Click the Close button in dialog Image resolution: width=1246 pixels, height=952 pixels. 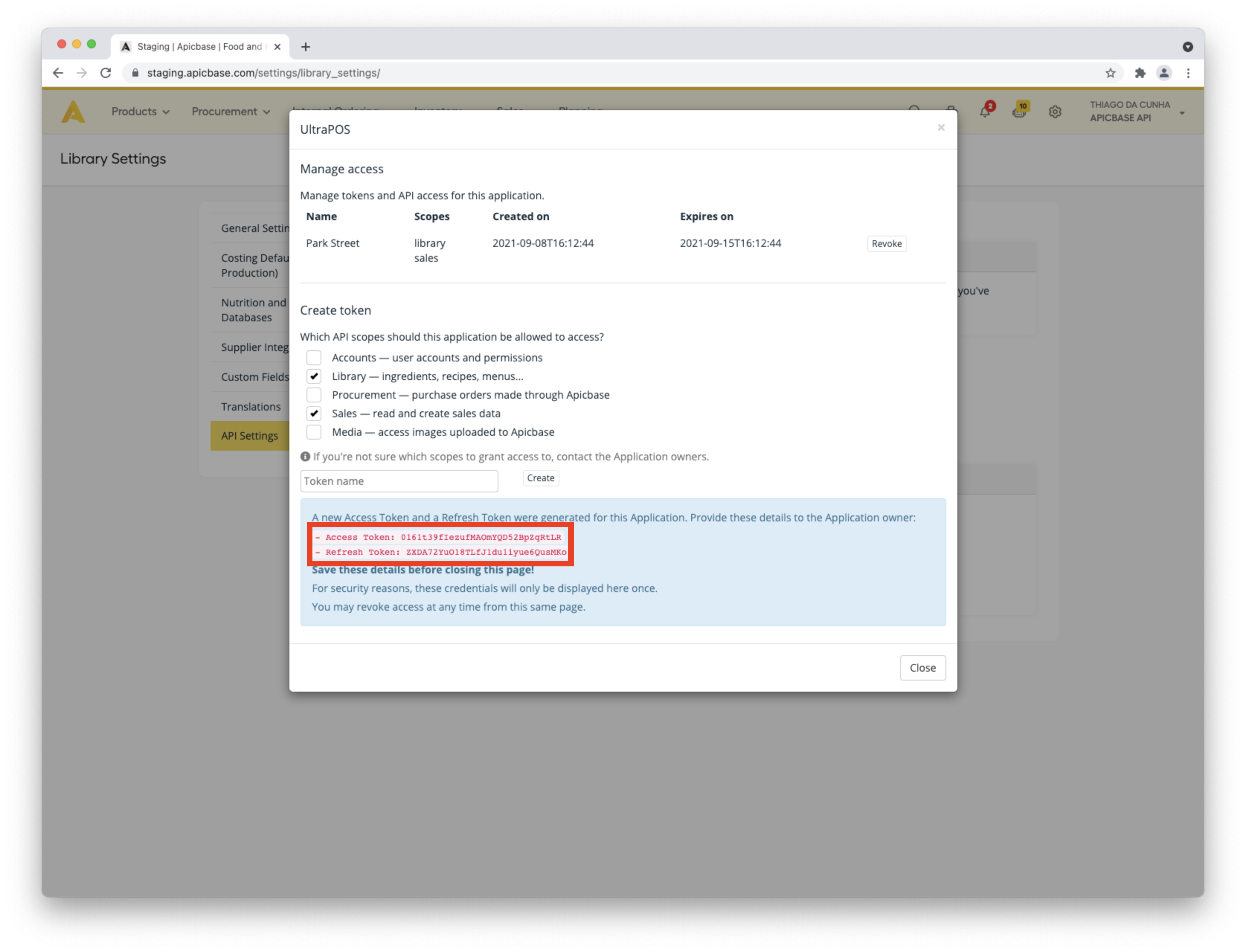click(x=922, y=668)
